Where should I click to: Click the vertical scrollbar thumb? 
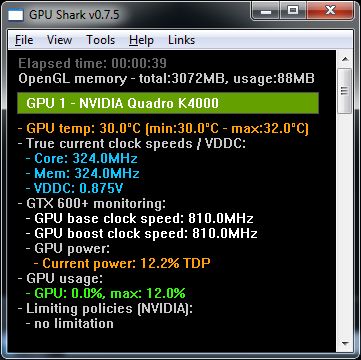pyautogui.click(x=345, y=91)
